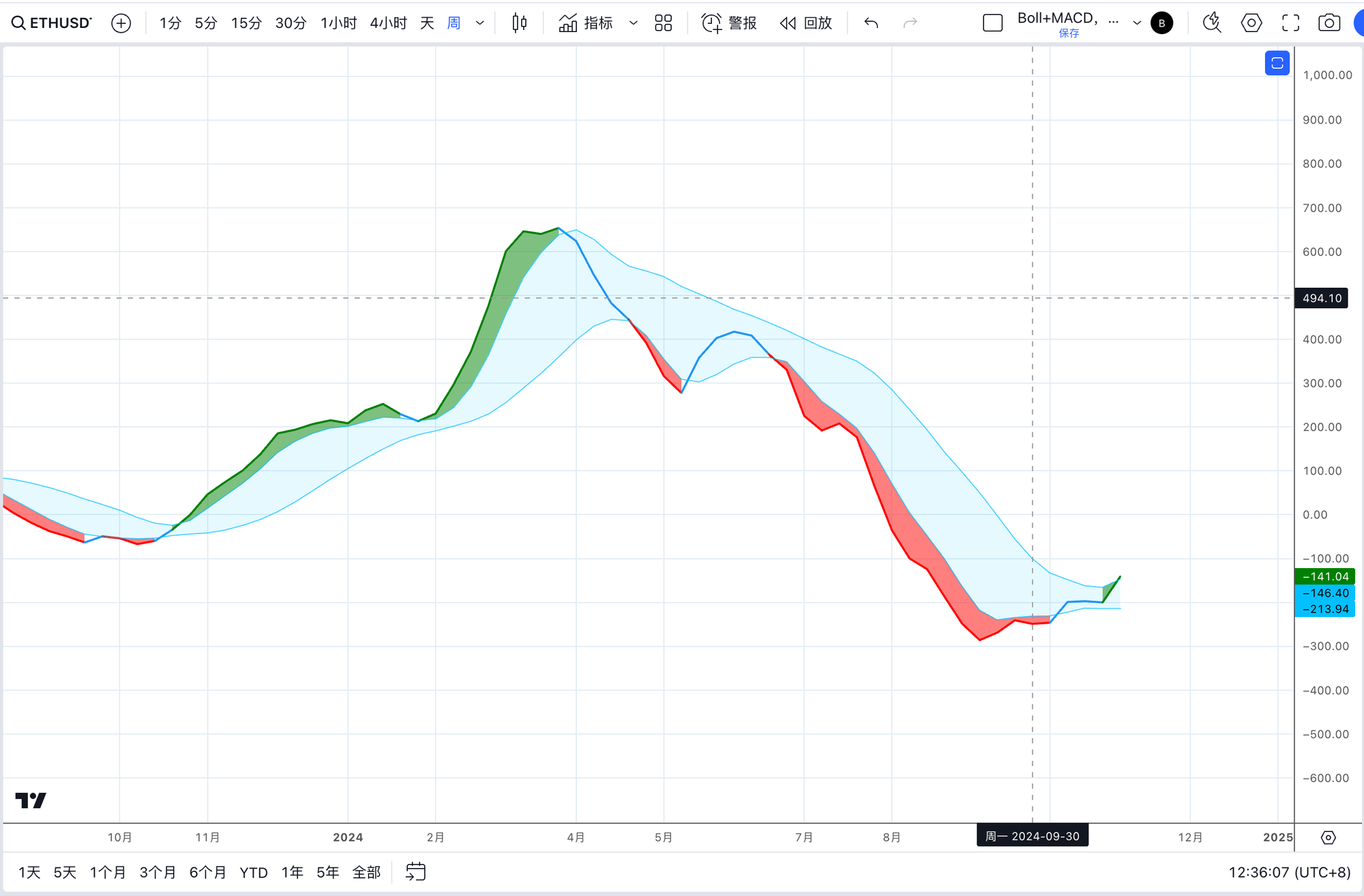1364x896 pixels.
Task: Select the 30分 timeframe
Action: click(x=291, y=23)
